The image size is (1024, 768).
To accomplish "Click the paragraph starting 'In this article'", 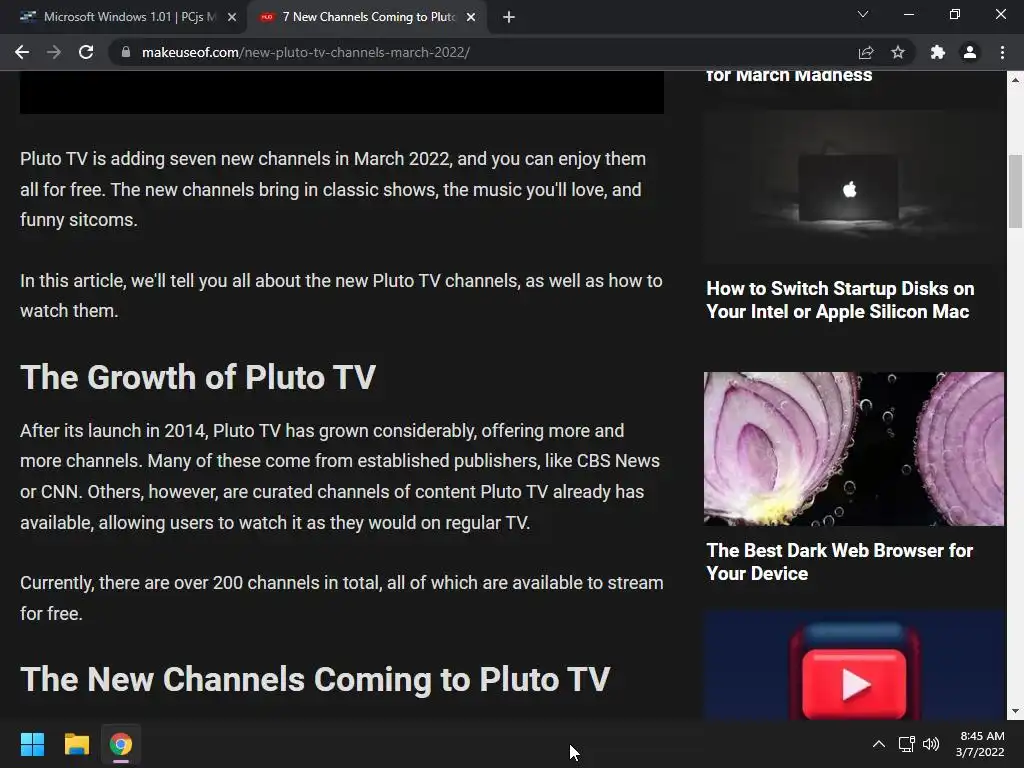I will coord(341,296).
